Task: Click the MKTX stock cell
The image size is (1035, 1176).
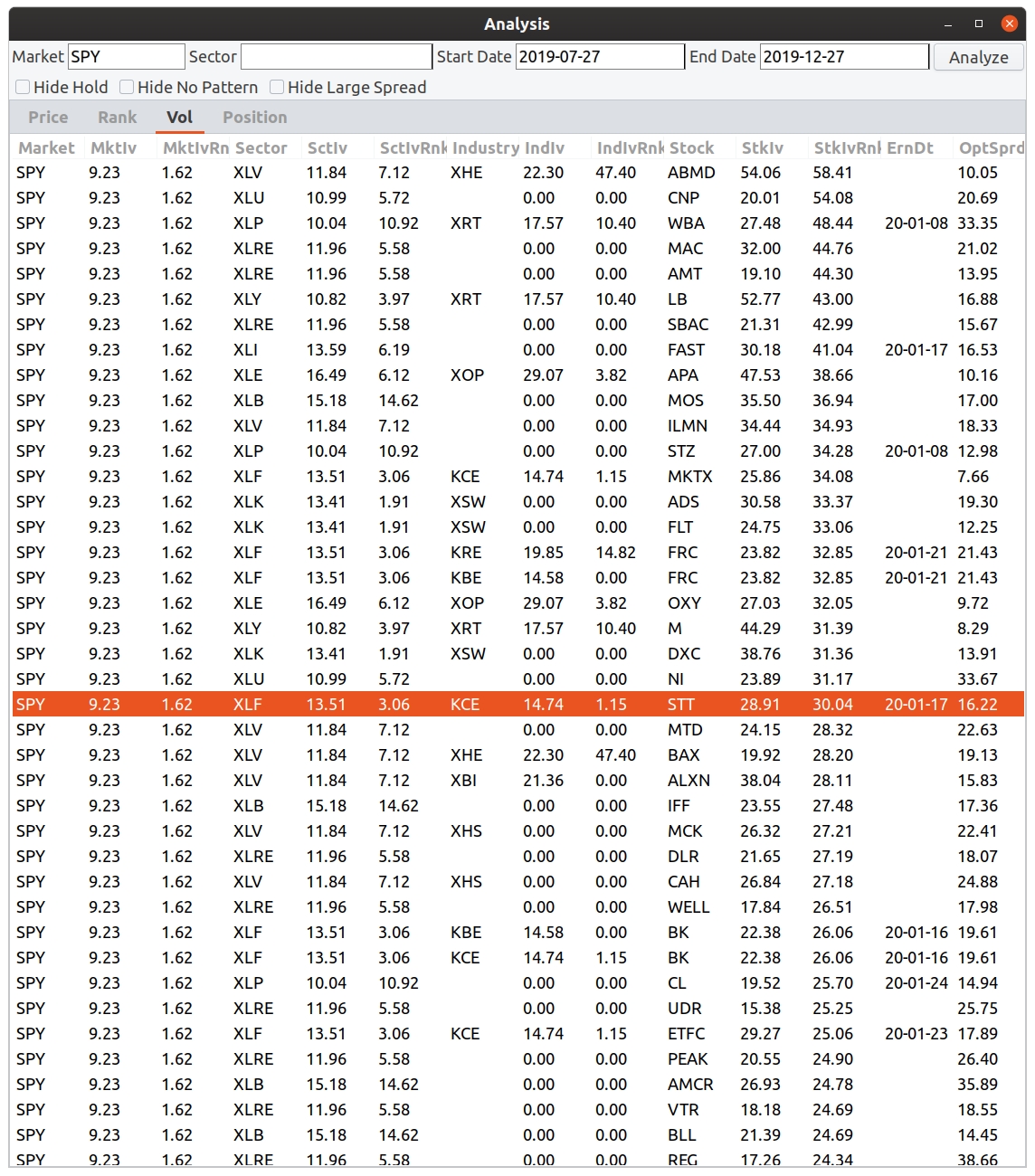Action: point(690,477)
